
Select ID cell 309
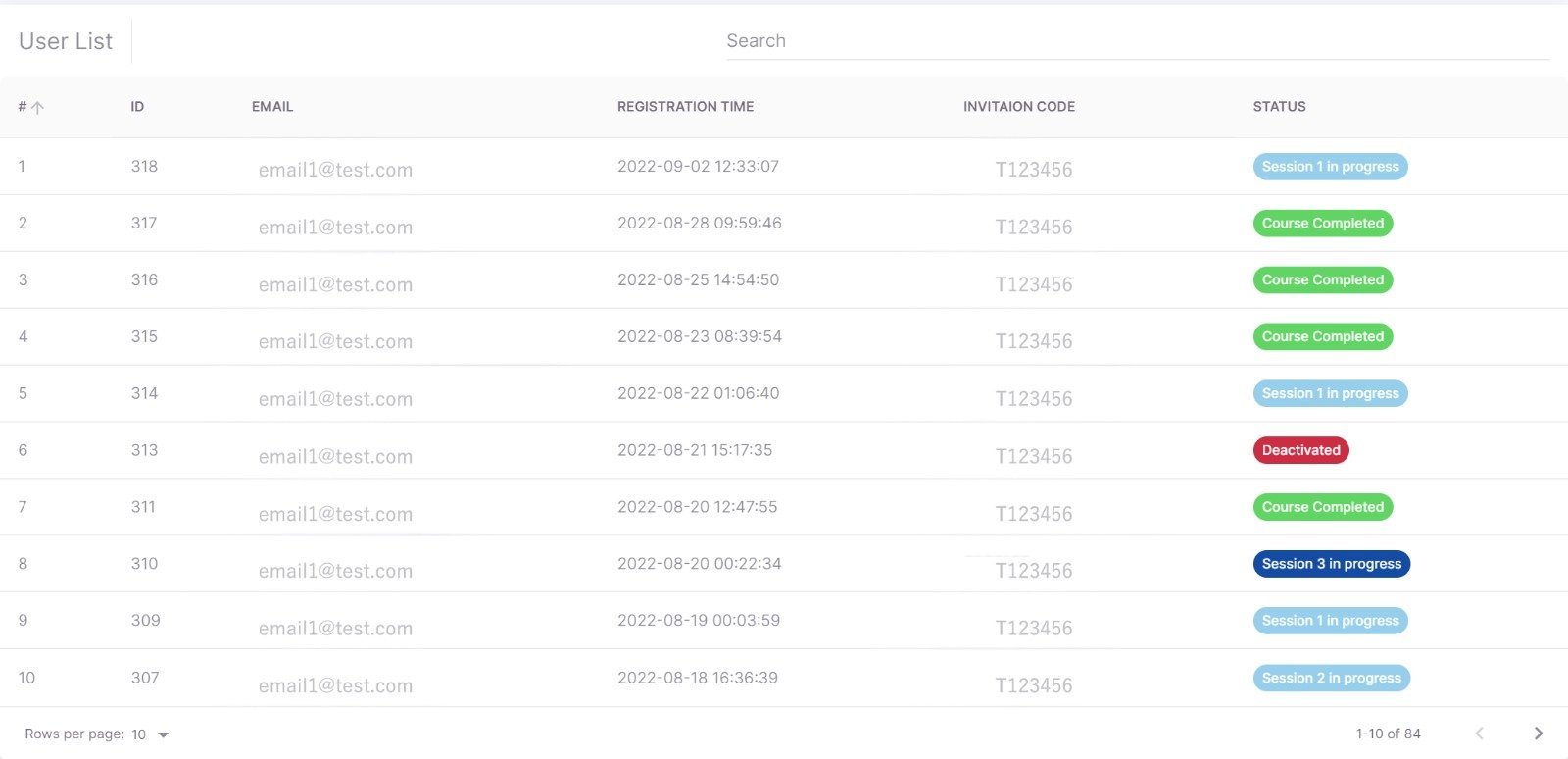pos(145,621)
